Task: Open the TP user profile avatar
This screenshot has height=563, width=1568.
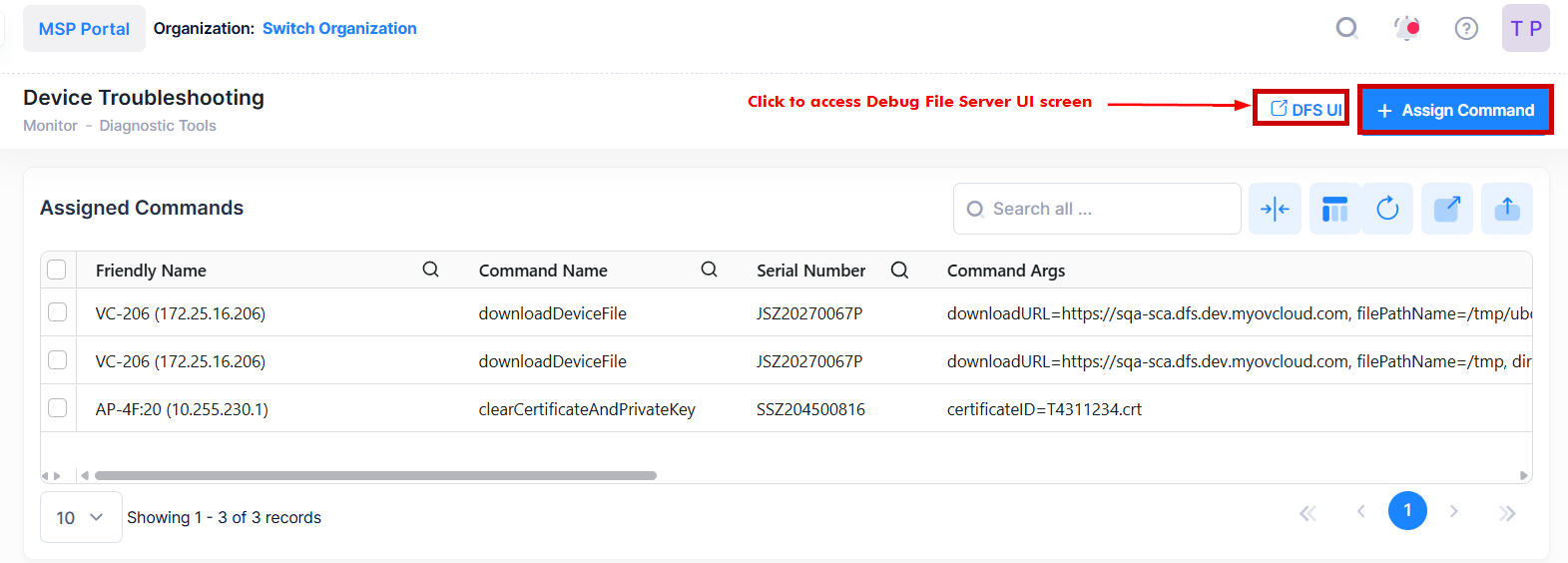Action: click(1526, 28)
